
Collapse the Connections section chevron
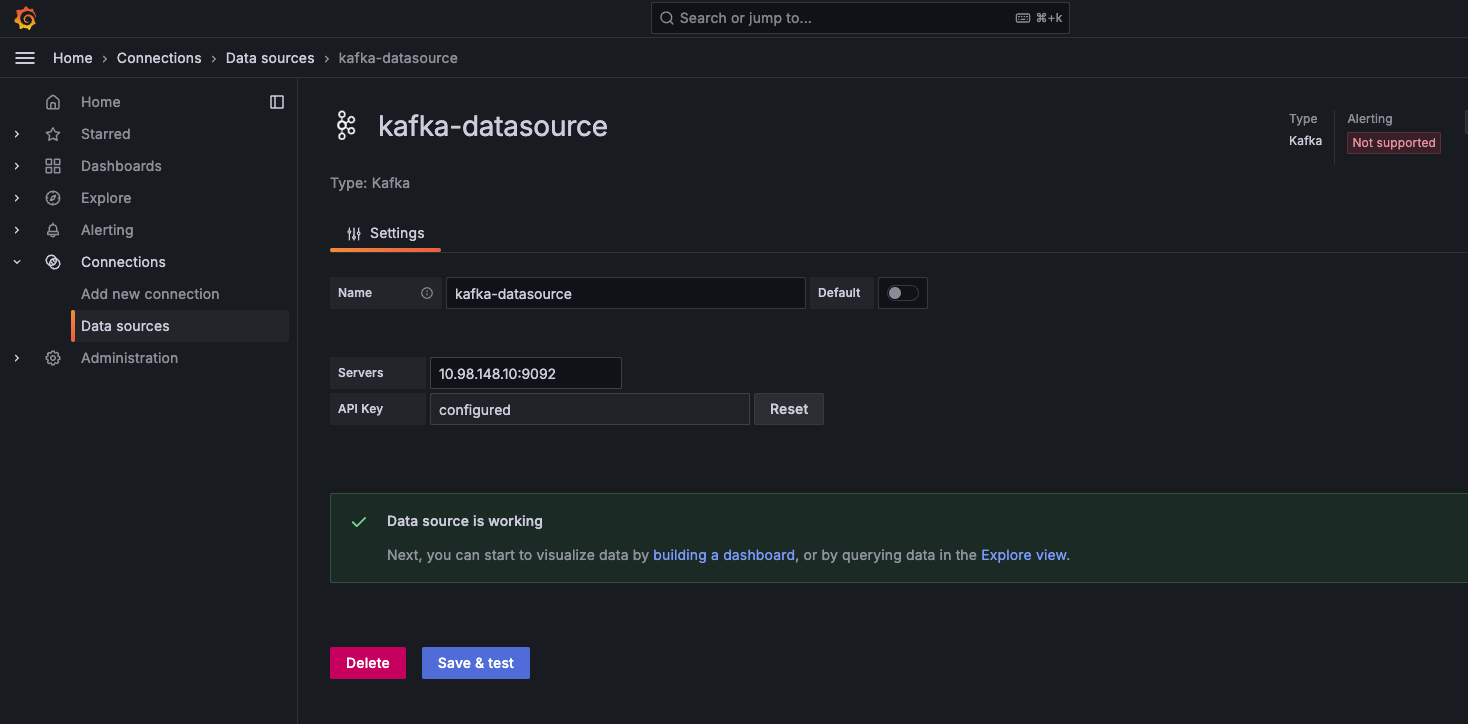click(x=17, y=262)
